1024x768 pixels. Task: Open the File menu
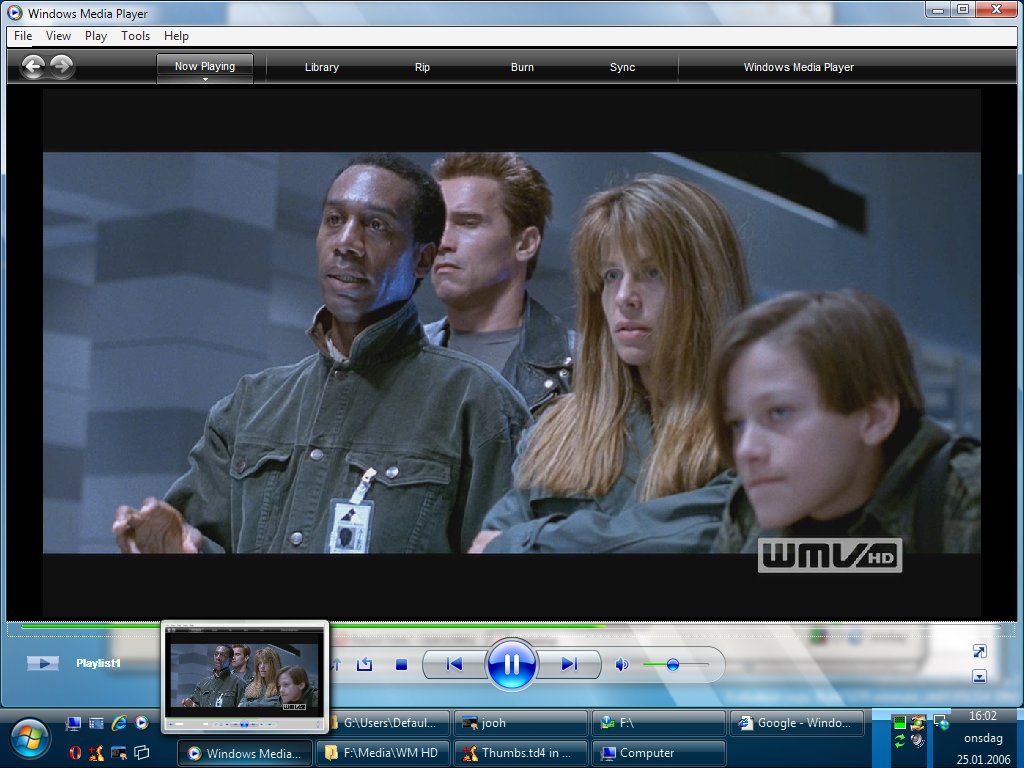[x=23, y=36]
